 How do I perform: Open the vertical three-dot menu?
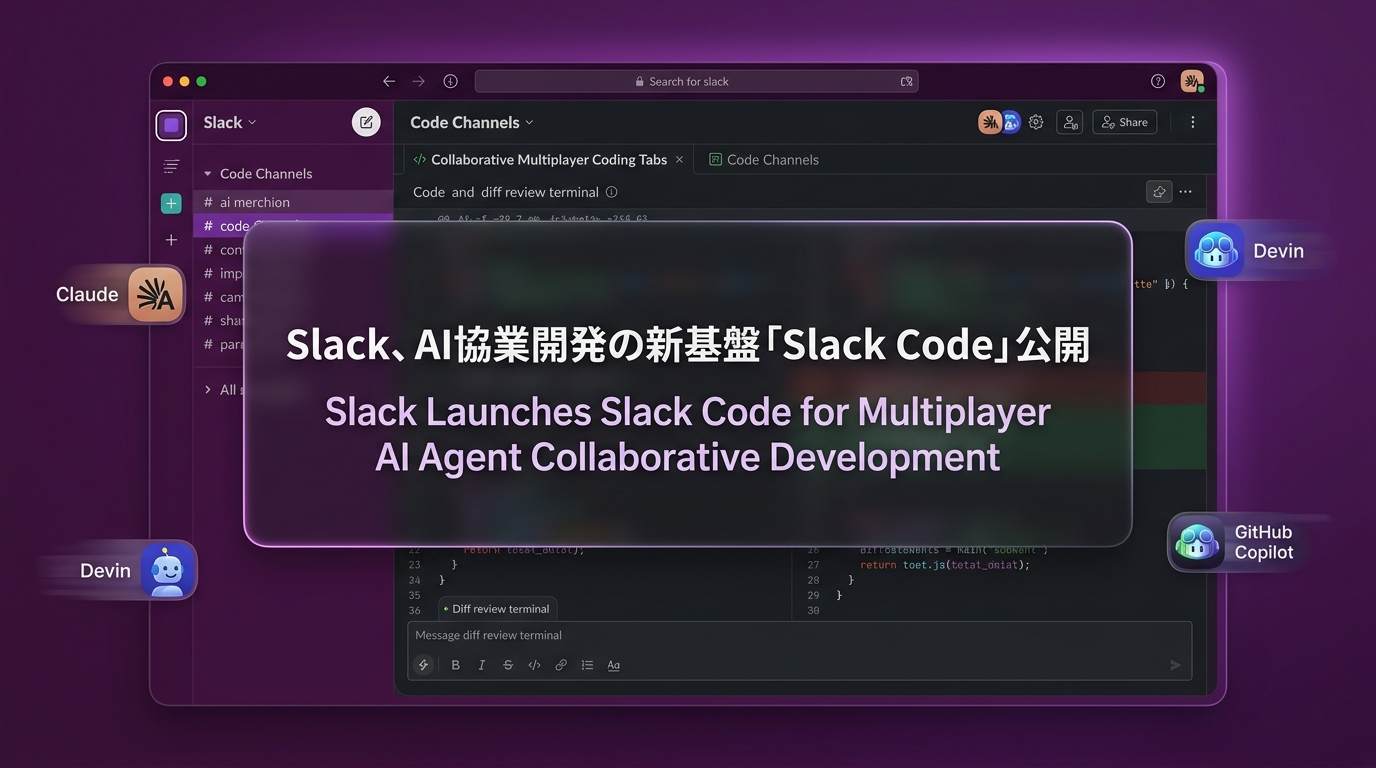point(1192,122)
